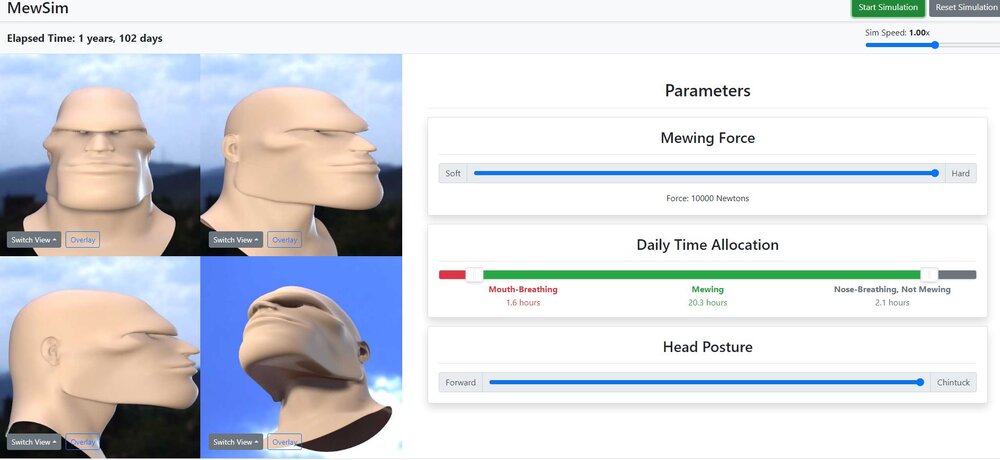The image size is (1000, 460).
Task: Click the Sim Speed slider handle
Action: (935, 45)
